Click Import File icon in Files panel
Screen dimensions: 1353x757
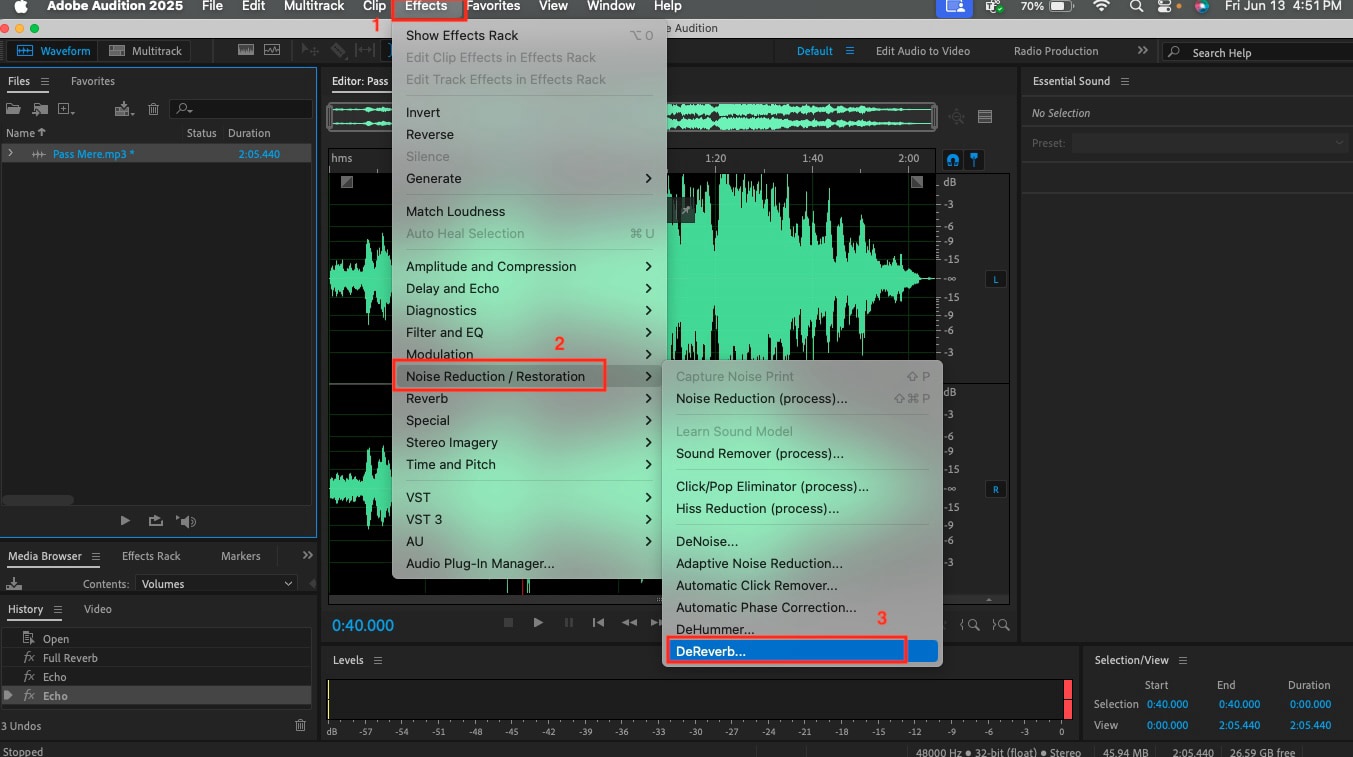tap(40, 109)
